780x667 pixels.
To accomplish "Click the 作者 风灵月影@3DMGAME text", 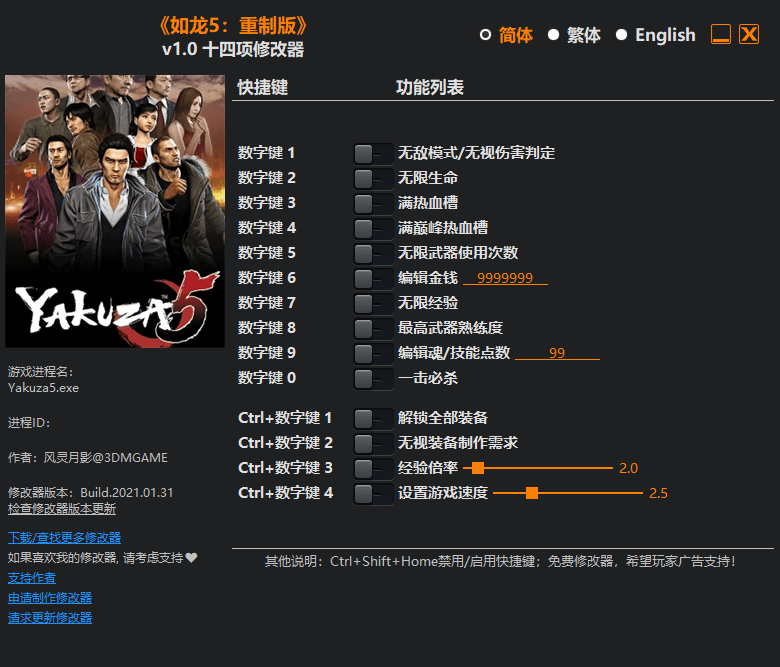I will [x=88, y=458].
